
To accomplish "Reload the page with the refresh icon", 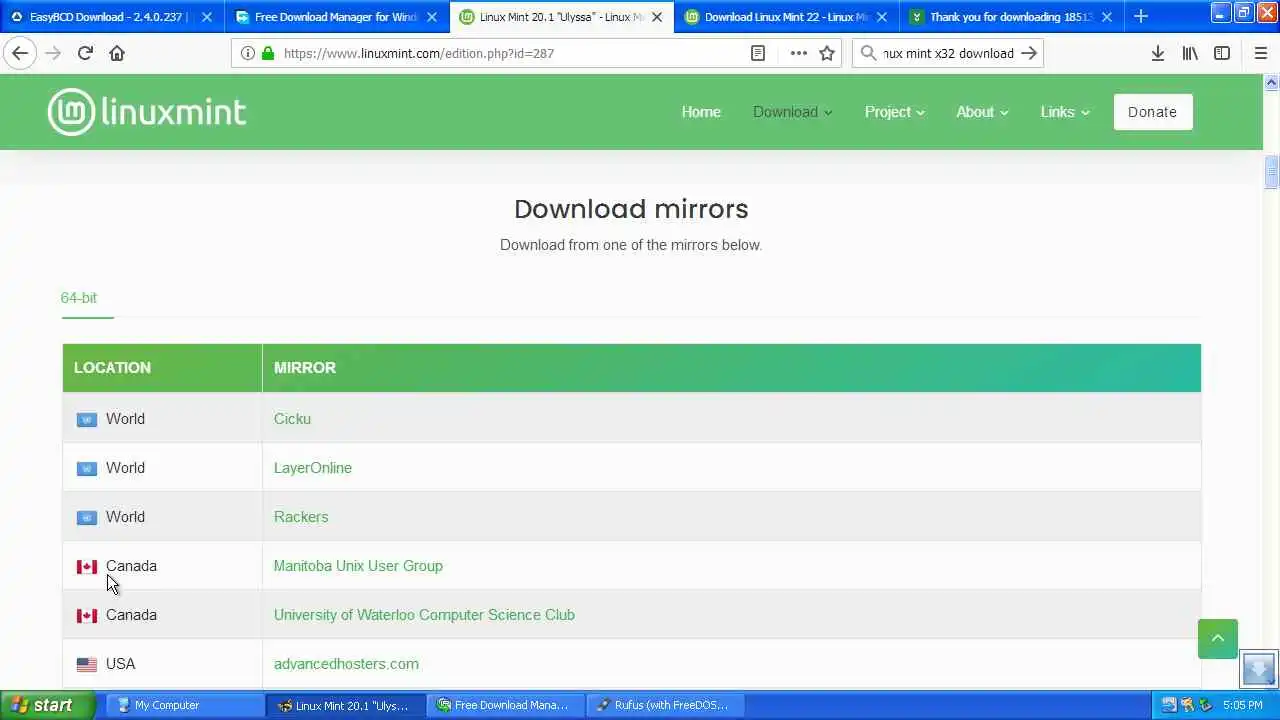I will point(85,53).
